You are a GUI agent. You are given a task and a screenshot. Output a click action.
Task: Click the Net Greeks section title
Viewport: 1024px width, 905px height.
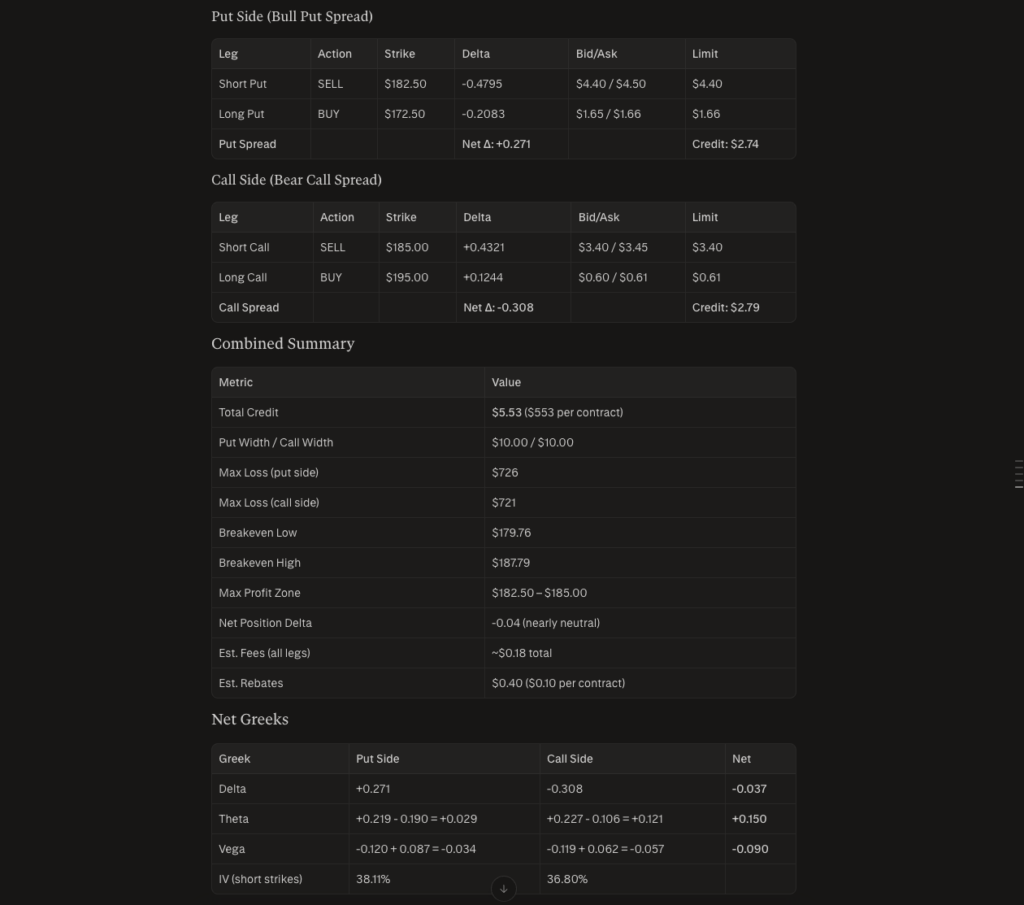249,719
